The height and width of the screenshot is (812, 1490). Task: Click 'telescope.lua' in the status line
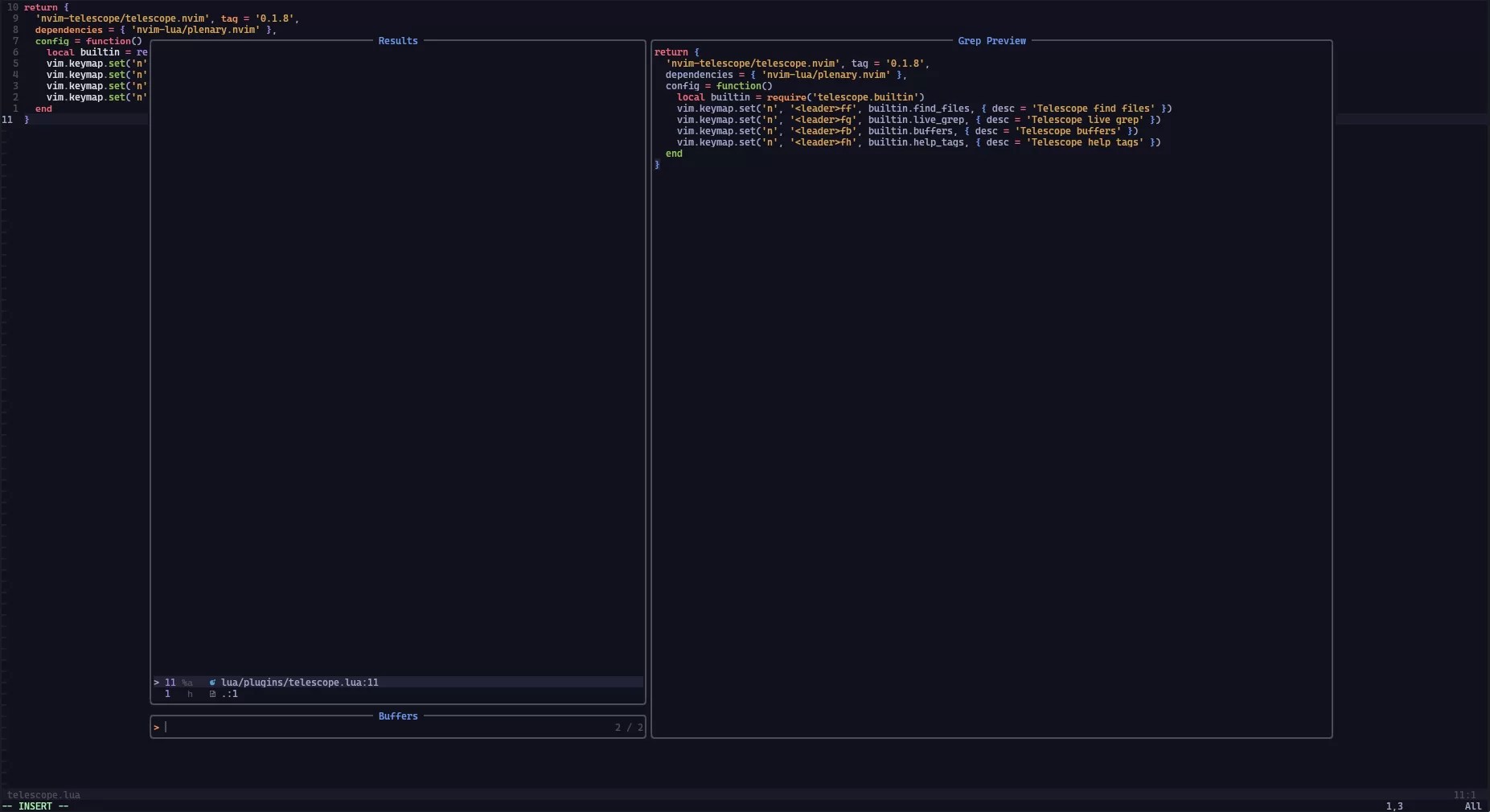point(43,795)
